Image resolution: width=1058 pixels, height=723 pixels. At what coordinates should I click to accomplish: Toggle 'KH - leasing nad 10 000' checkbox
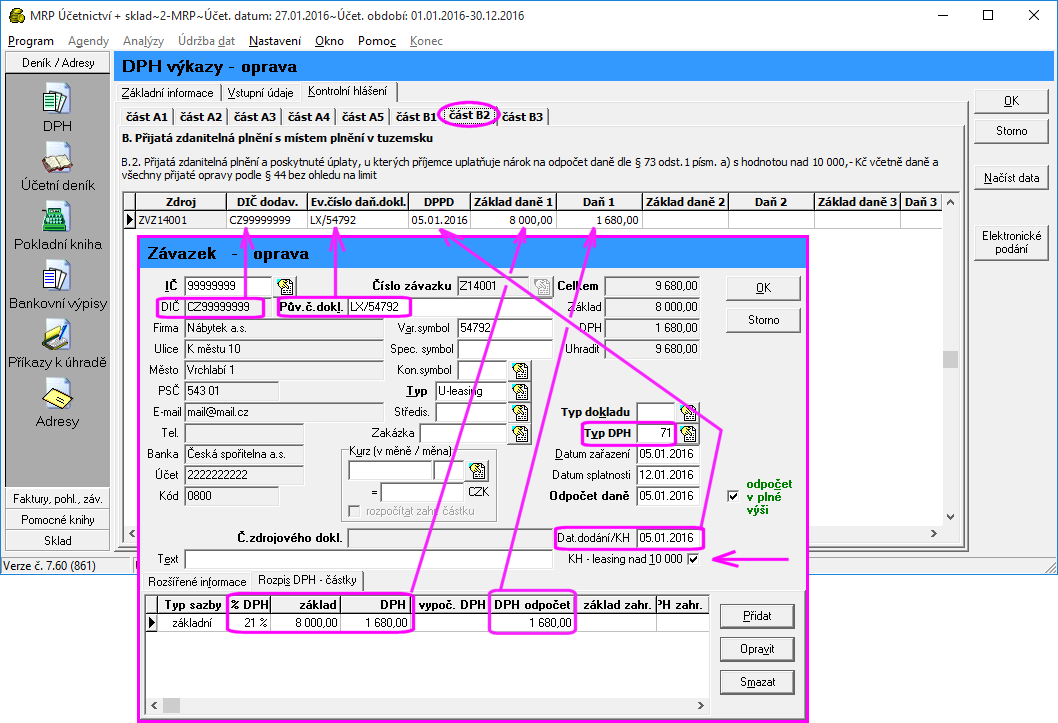point(694,559)
